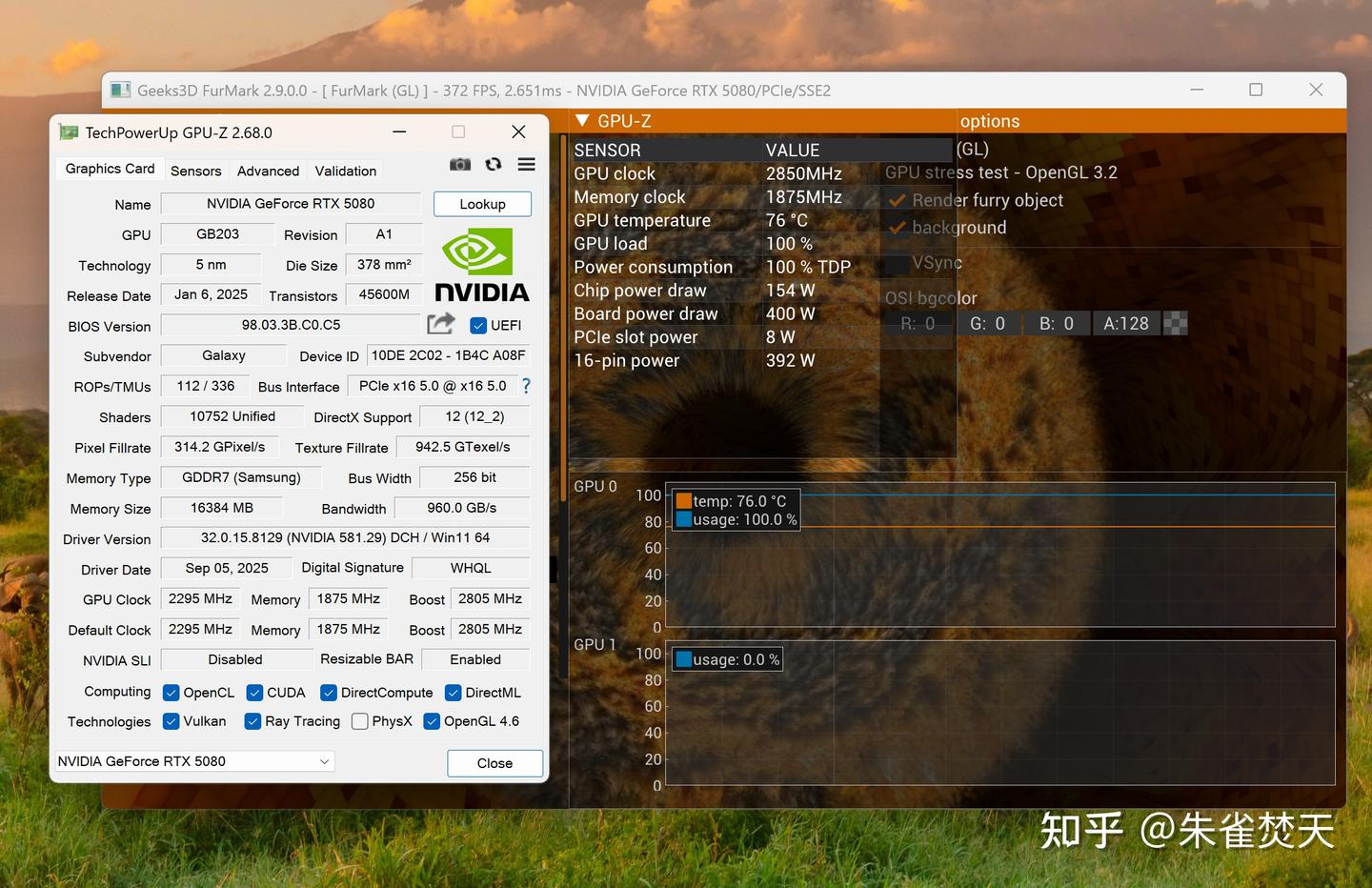Click the GPU 1 usage legend entry
Viewport: 1372px width, 888px height.
click(x=728, y=659)
